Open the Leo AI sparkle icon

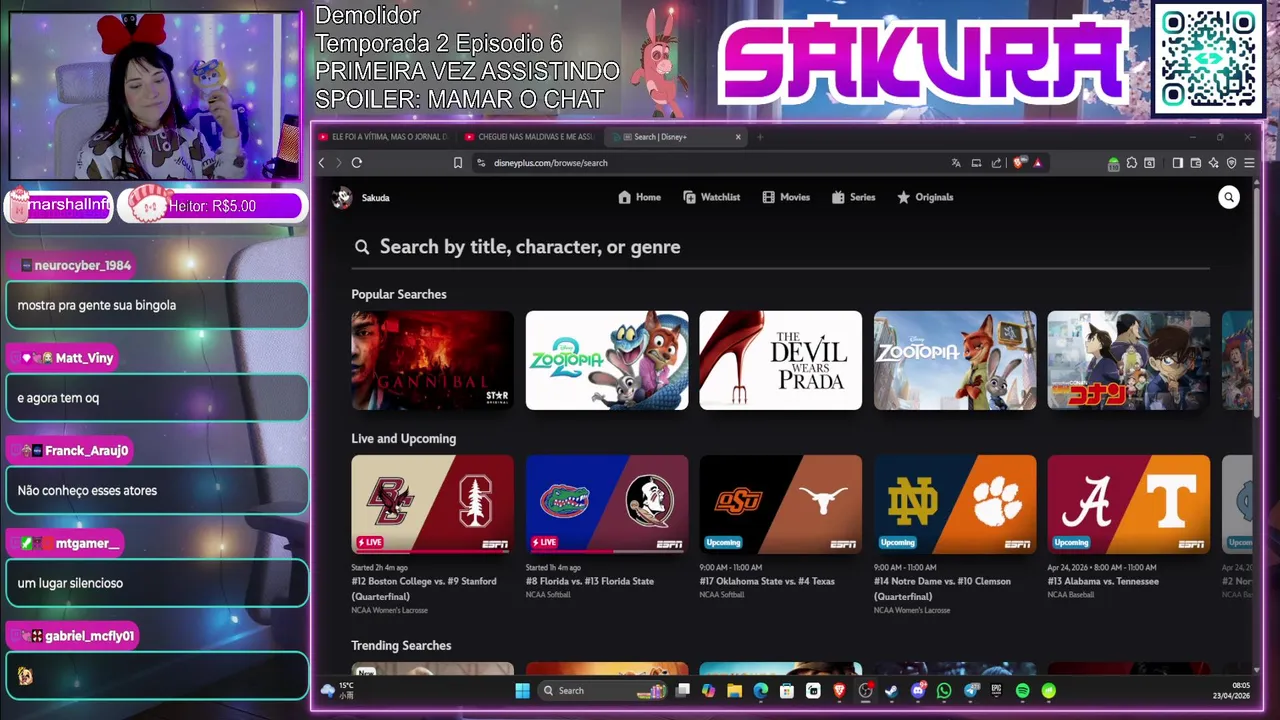point(1213,163)
